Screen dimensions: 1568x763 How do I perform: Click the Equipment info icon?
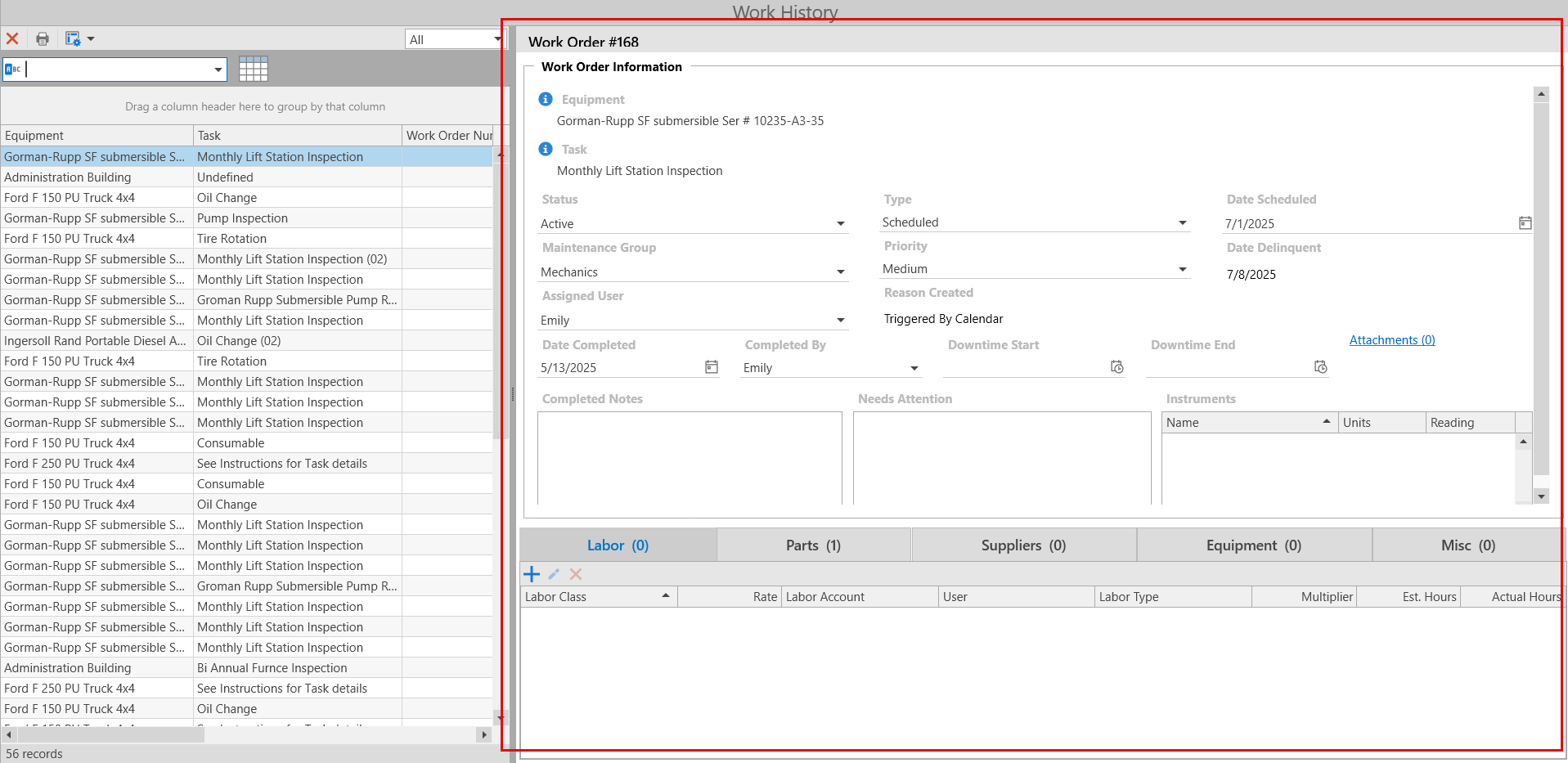coord(546,99)
